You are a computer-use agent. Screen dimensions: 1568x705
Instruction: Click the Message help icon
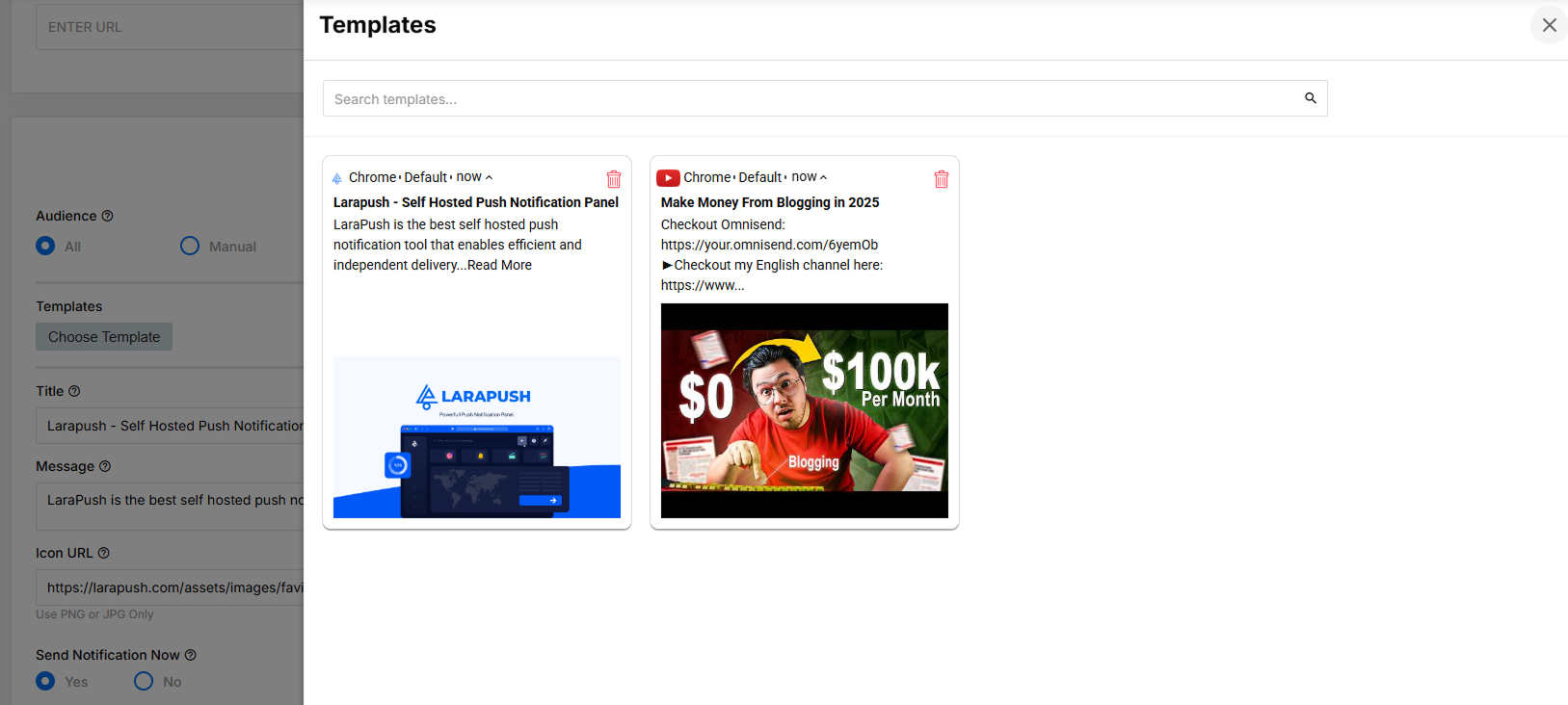click(105, 466)
